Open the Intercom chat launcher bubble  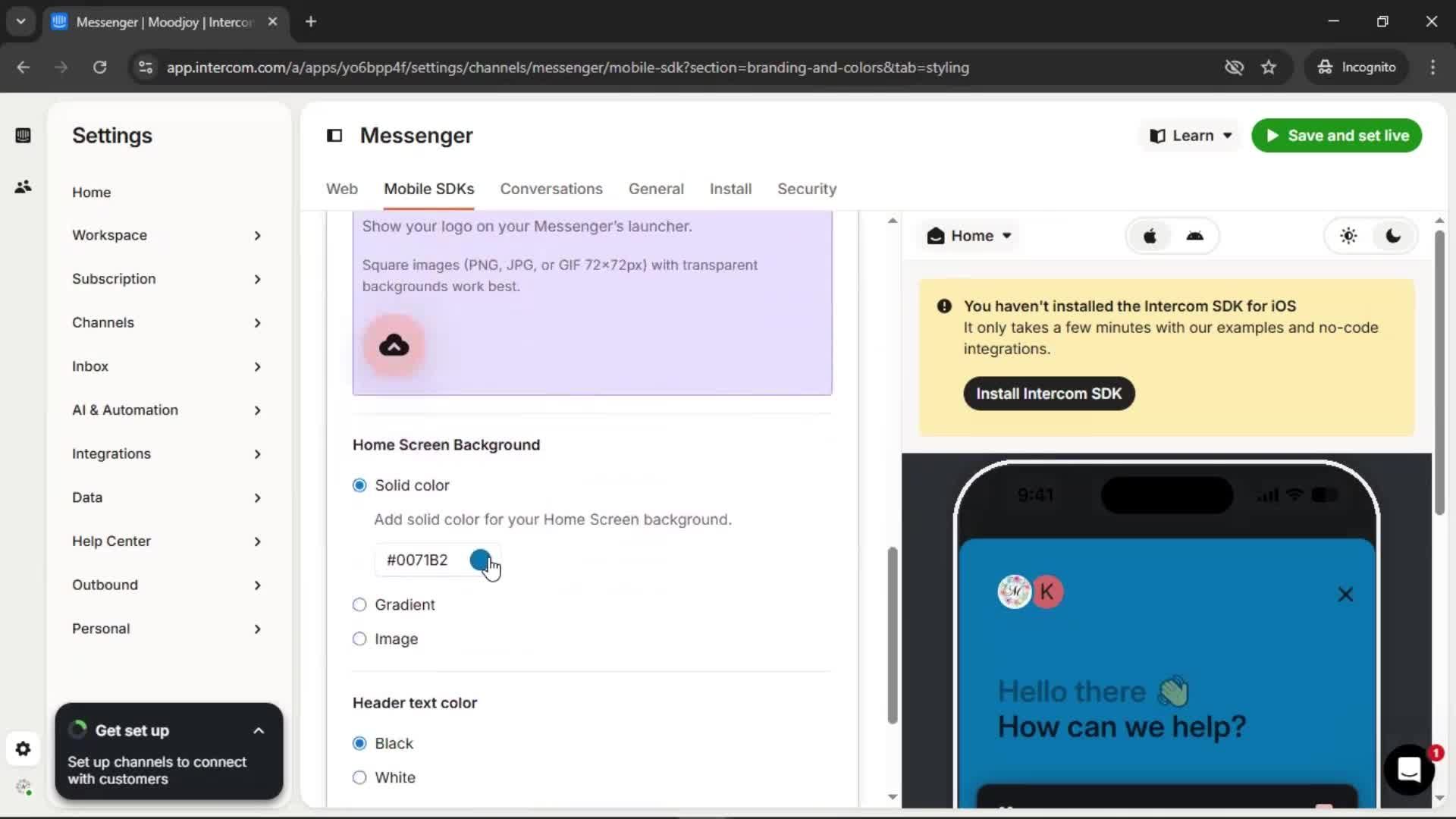tap(1409, 770)
